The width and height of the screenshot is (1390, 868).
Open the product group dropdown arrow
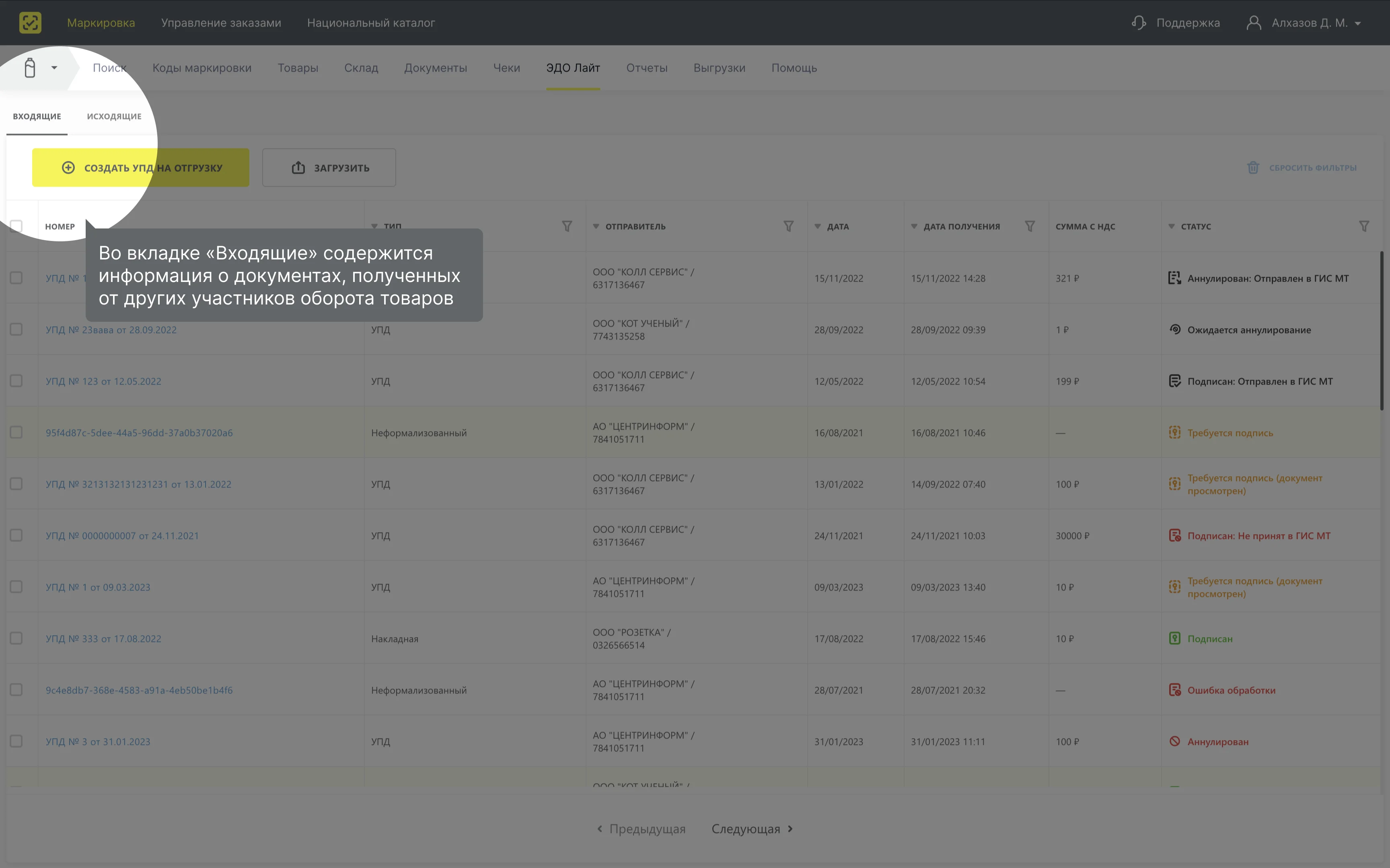pyautogui.click(x=54, y=68)
